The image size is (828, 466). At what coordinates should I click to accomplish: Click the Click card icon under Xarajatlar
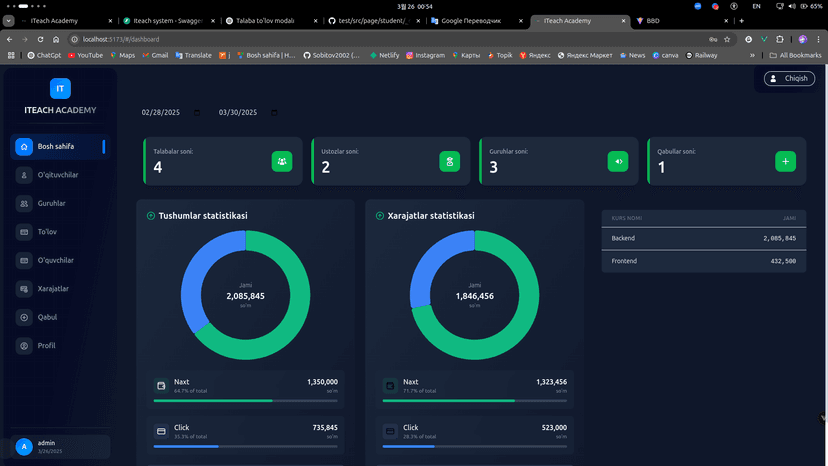coord(390,431)
